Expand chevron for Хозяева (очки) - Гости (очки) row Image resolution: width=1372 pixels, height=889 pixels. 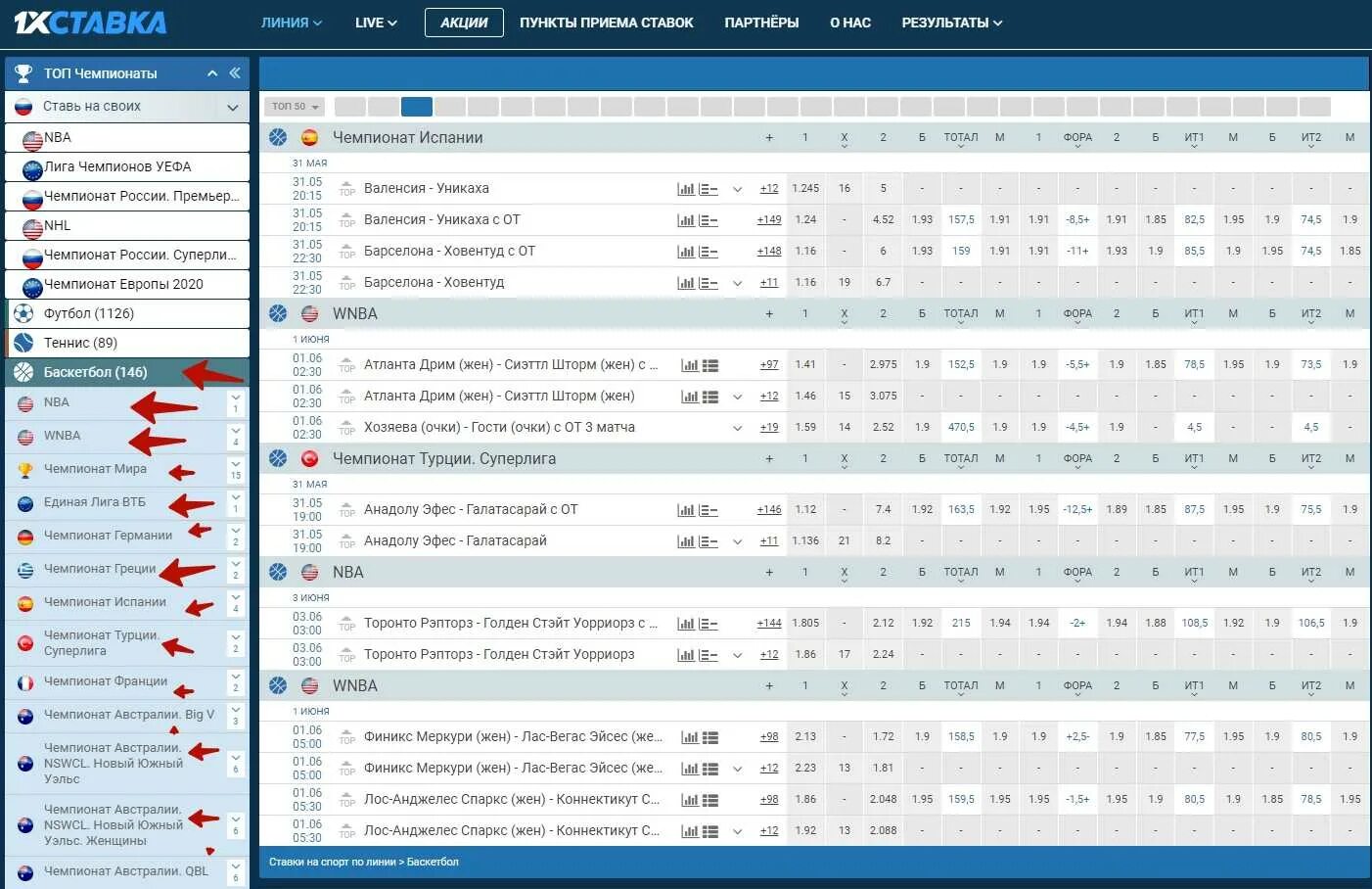point(738,428)
